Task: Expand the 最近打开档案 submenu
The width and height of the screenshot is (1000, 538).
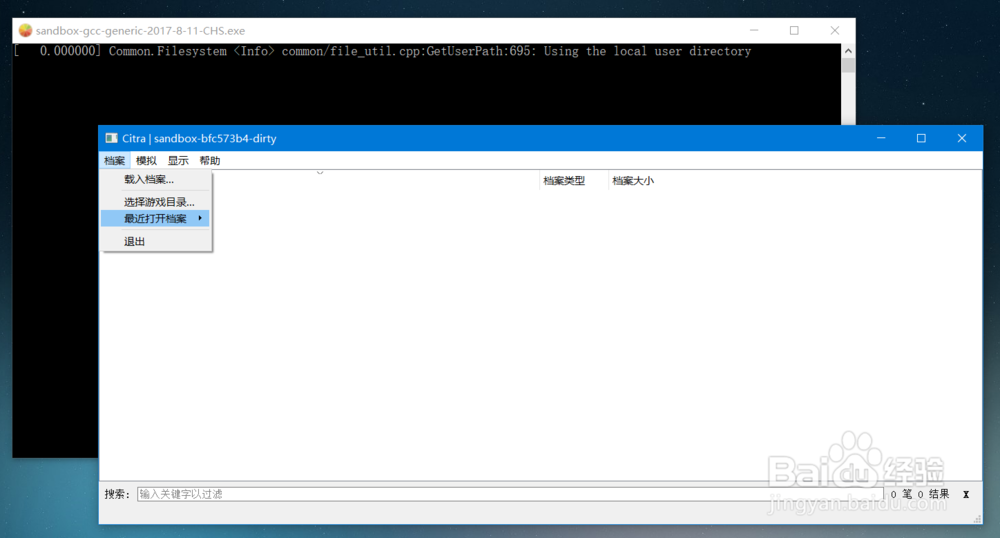Action: pos(156,219)
